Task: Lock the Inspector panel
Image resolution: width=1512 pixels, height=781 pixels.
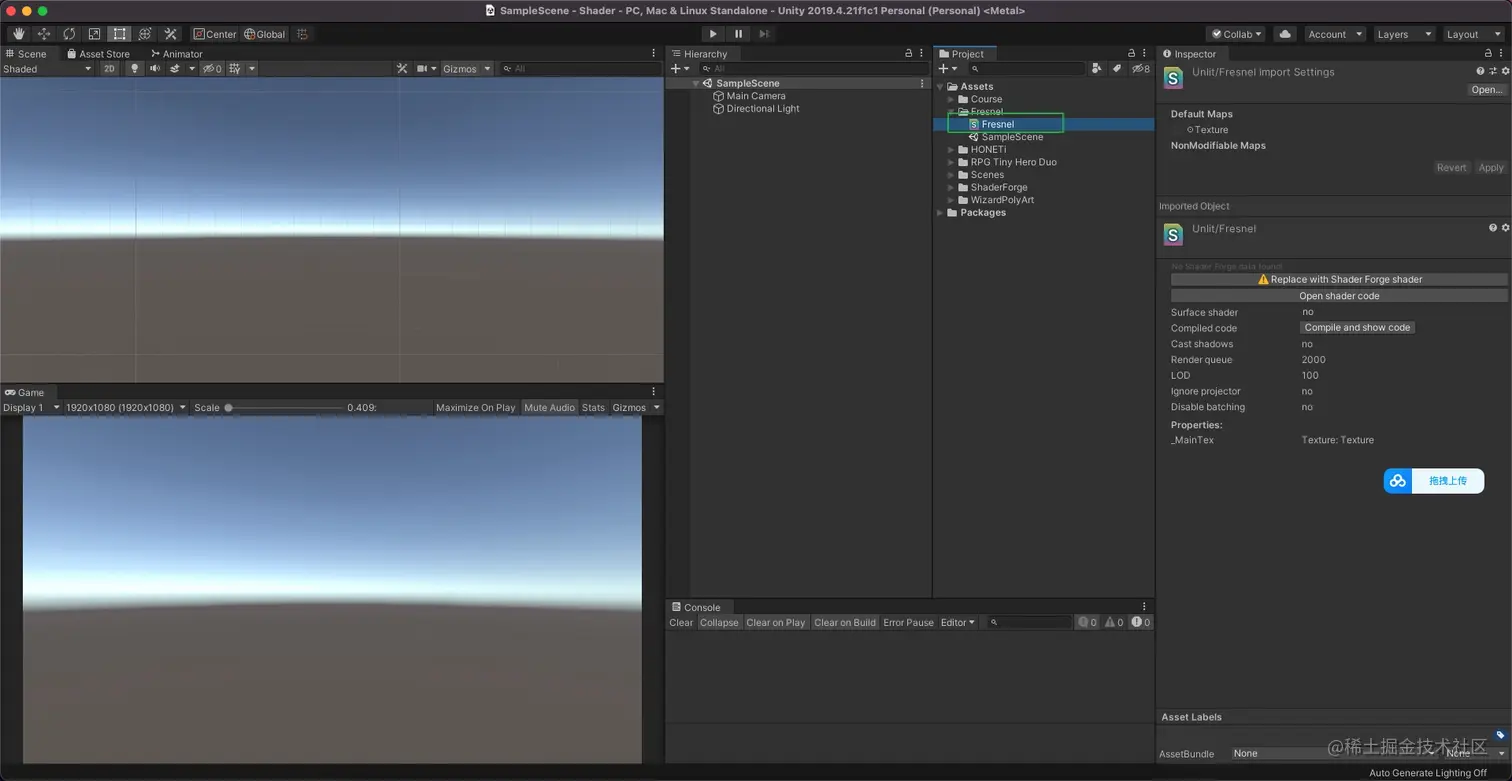Action: pyautogui.click(x=1488, y=54)
